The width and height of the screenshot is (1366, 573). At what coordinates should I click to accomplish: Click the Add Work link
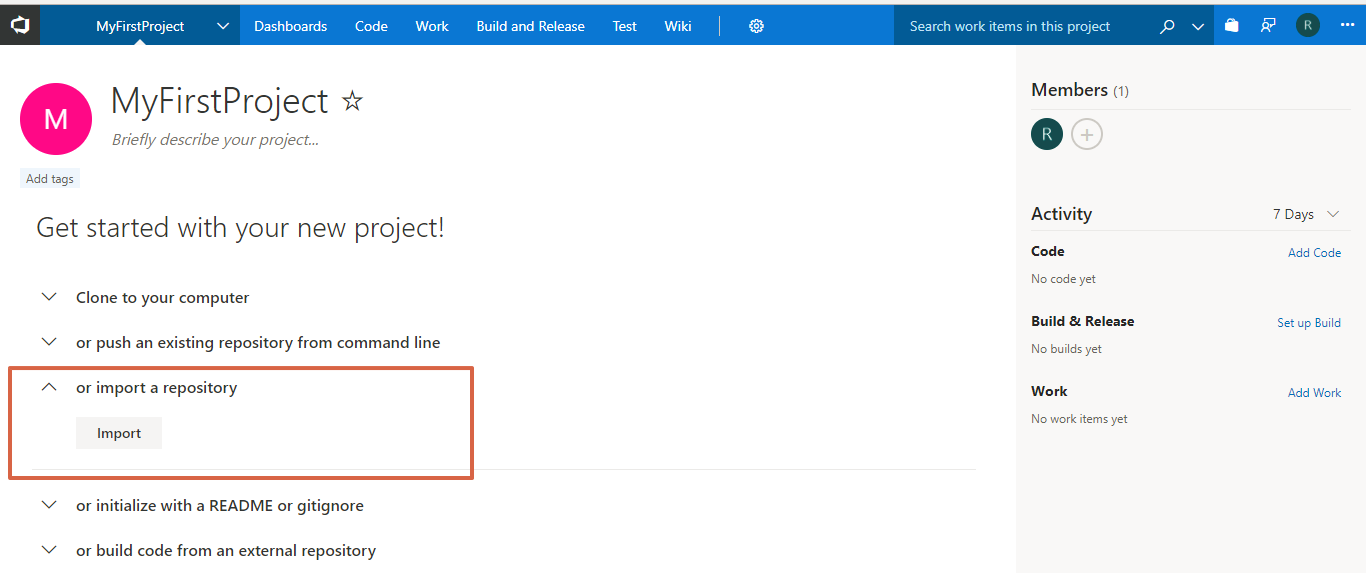pyautogui.click(x=1314, y=393)
